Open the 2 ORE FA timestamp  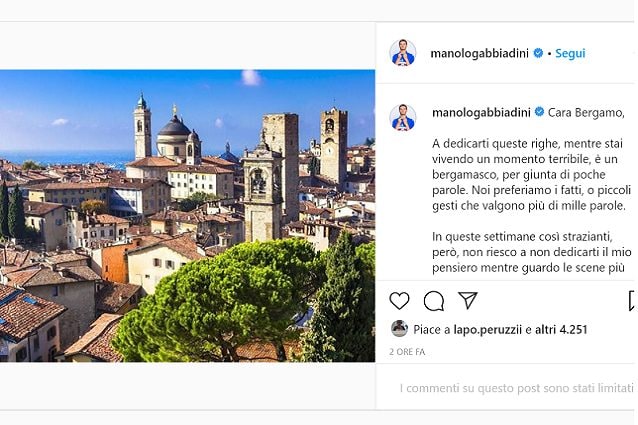(407, 352)
